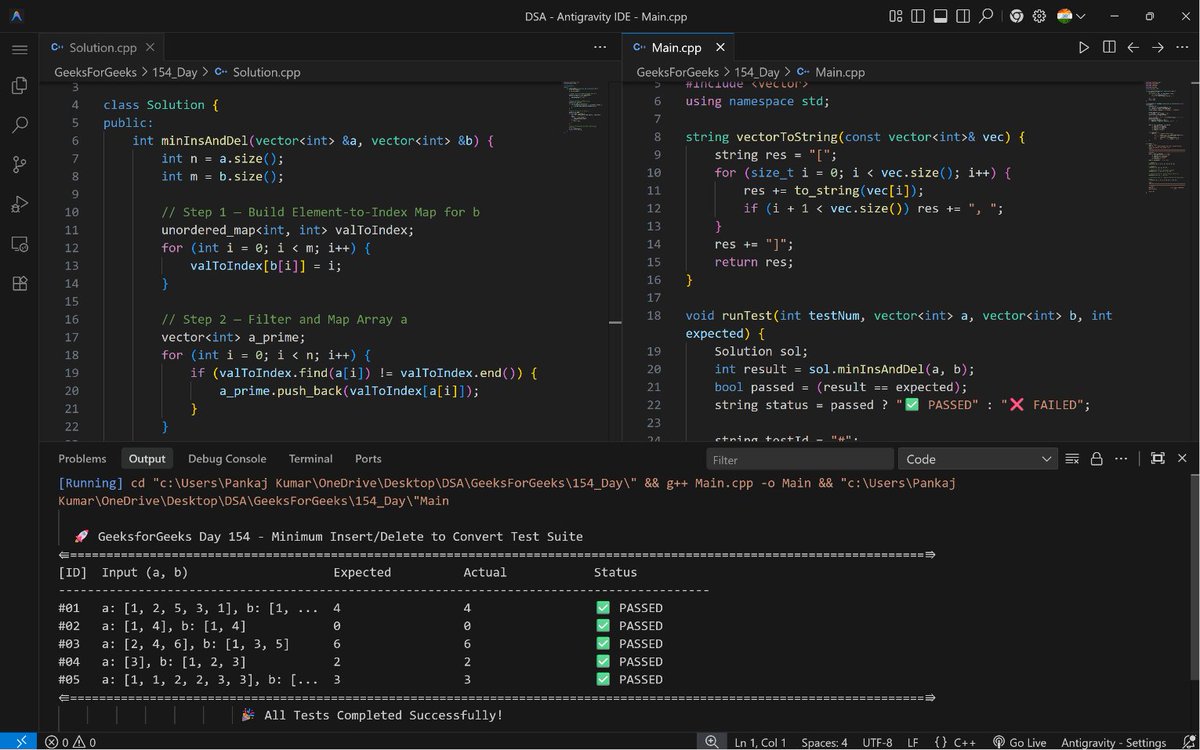Click the India flag account avatar
The width and height of the screenshot is (1200, 750).
pos(1064,16)
